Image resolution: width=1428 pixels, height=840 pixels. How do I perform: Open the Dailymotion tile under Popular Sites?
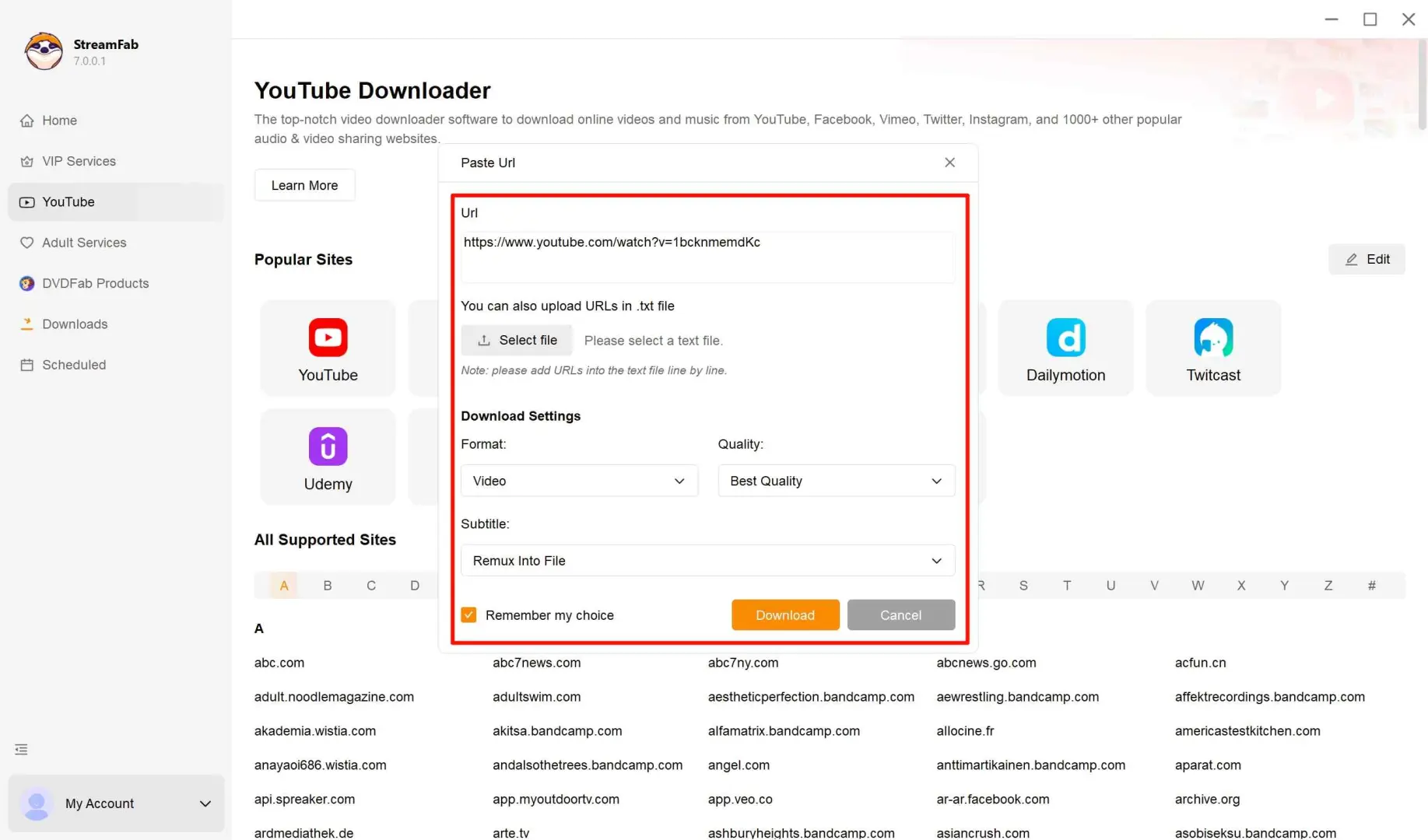click(1065, 348)
